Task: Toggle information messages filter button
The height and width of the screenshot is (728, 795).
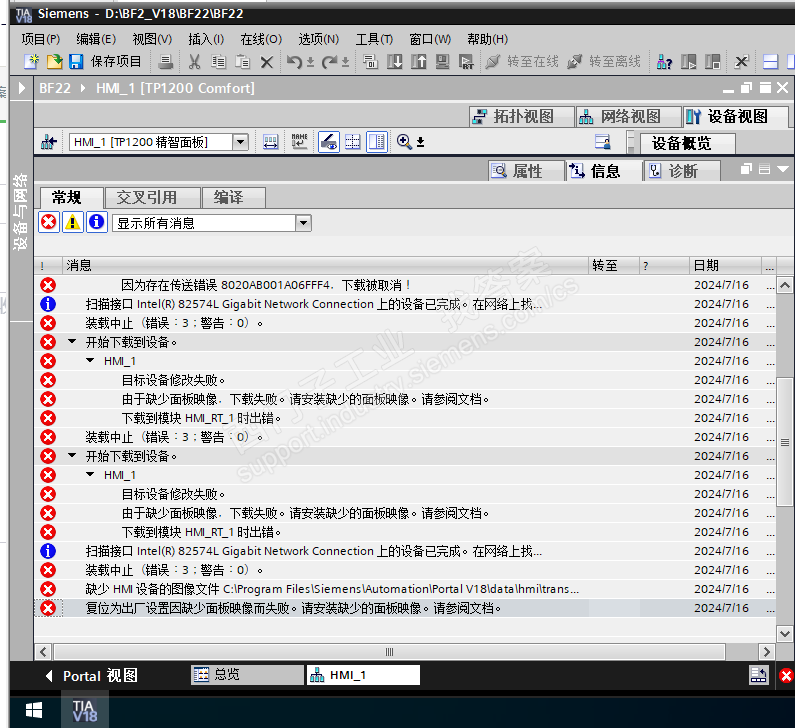Action: [96, 222]
